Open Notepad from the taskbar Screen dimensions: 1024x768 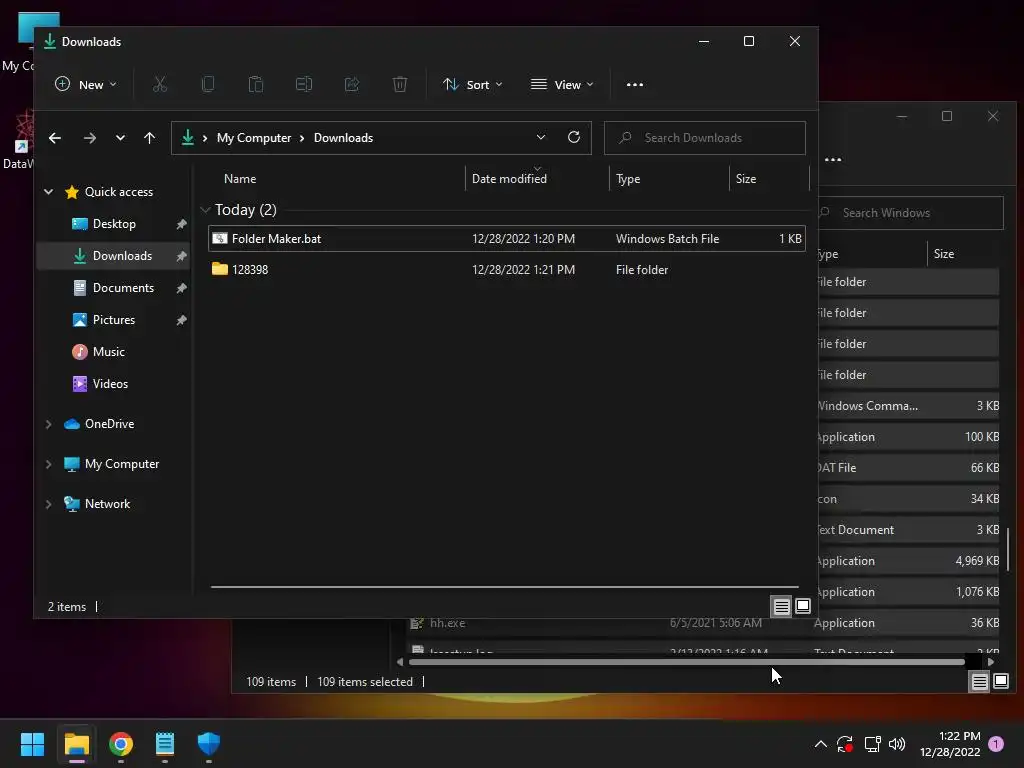point(165,744)
